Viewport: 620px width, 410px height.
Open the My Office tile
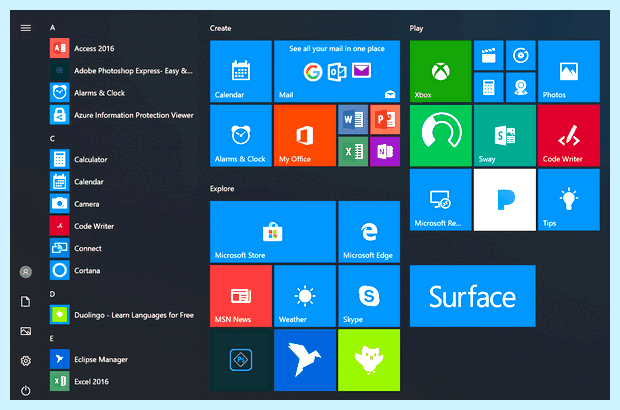(x=305, y=136)
